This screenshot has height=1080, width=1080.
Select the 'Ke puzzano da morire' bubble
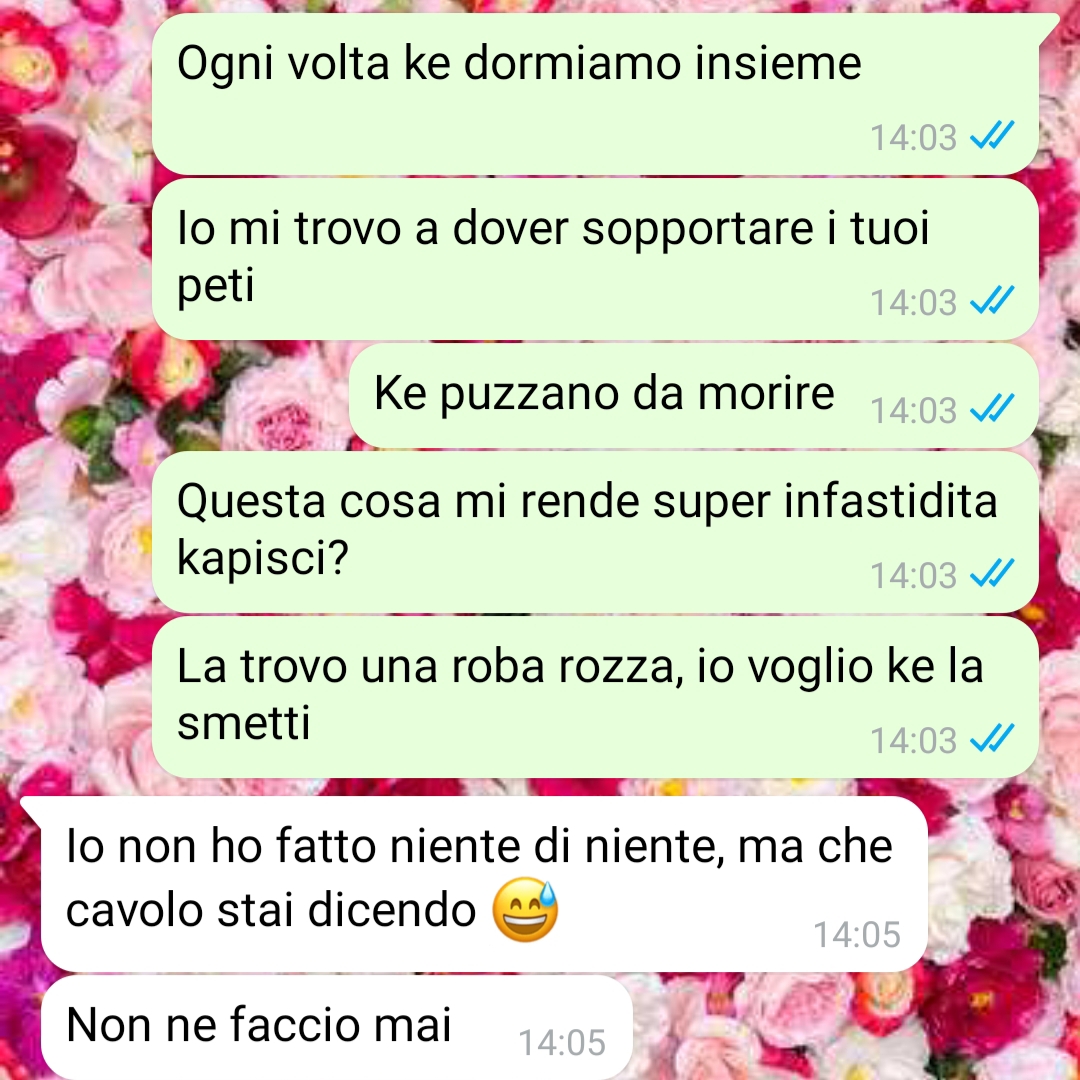point(694,396)
